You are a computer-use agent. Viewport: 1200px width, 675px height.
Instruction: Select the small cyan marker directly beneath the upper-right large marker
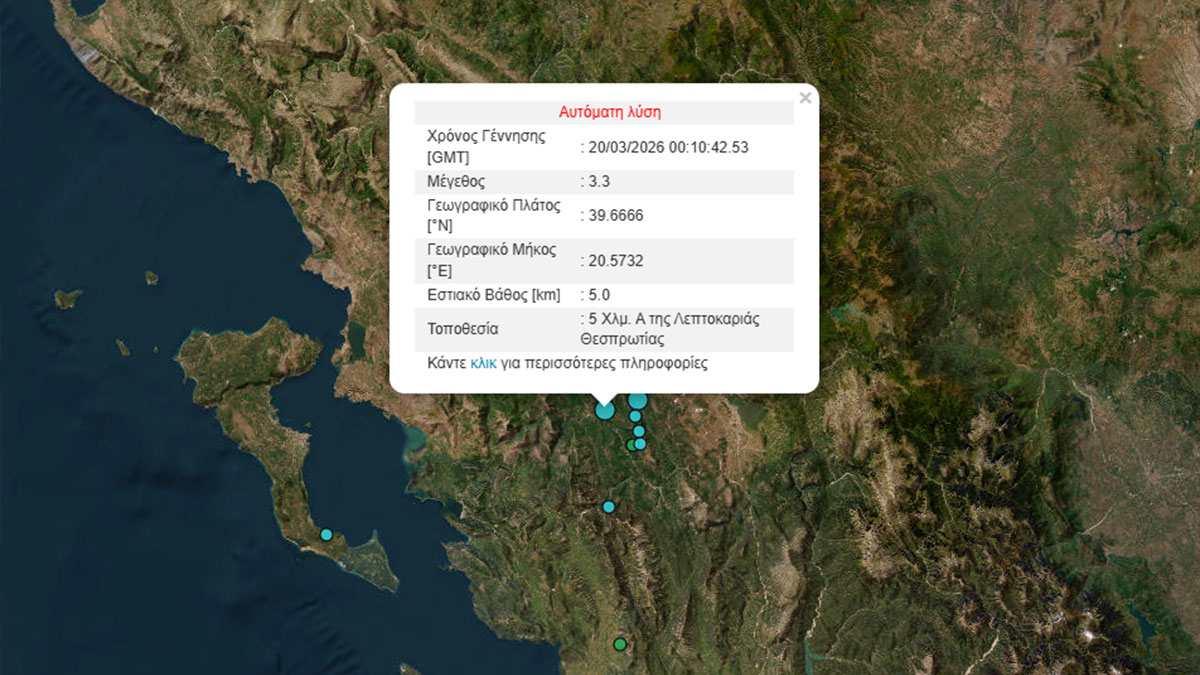(x=635, y=416)
